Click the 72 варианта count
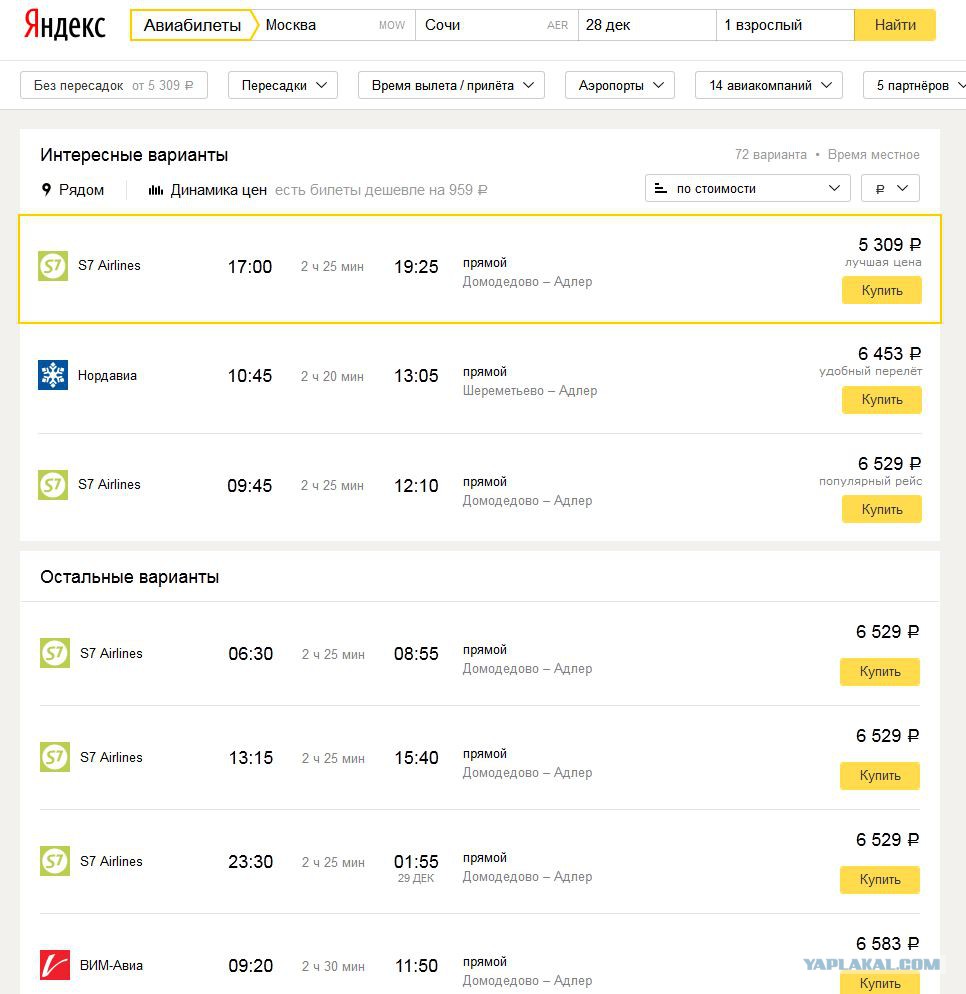 click(x=771, y=155)
